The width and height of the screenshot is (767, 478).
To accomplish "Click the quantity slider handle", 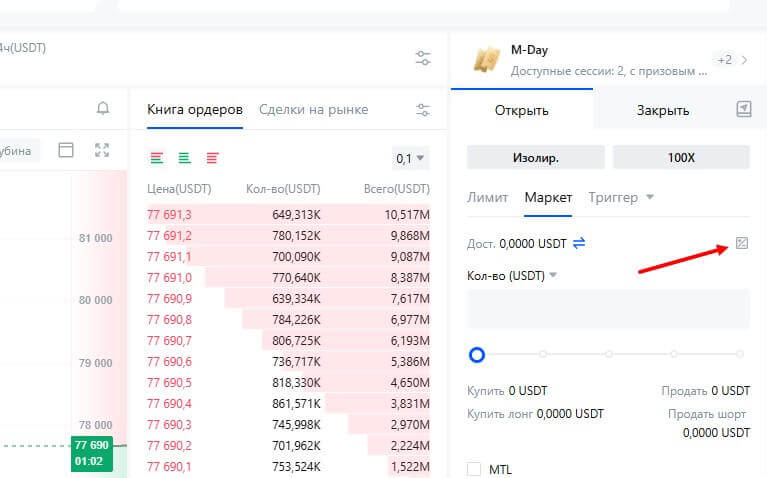I will [x=477, y=354].
